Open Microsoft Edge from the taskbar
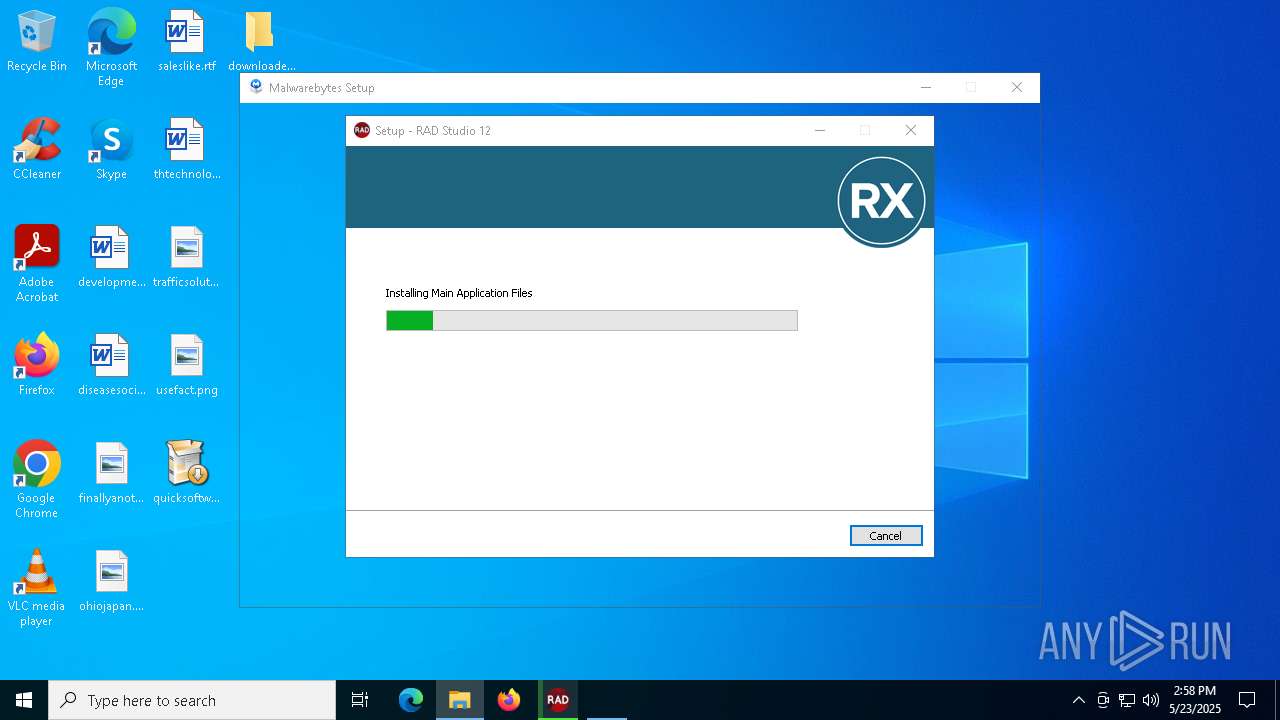Viewport: 1280px width, 720px height. (x=411, y=700)
